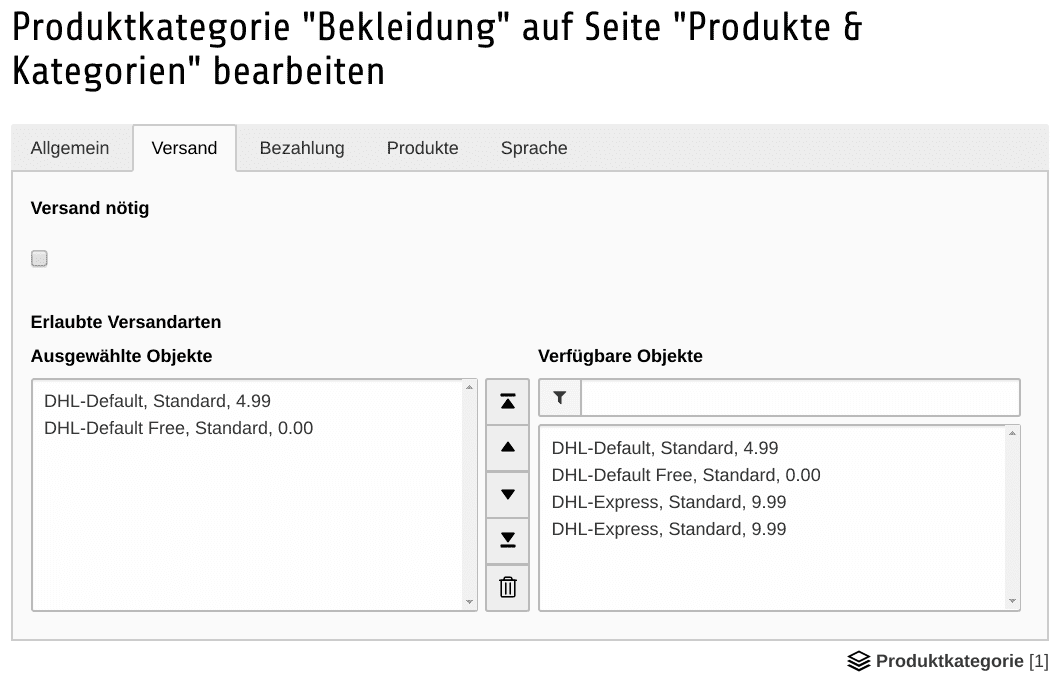
Task: Click the move-to-bottom arrow icon
Action: pyautogui.click(x=508, y=540)
